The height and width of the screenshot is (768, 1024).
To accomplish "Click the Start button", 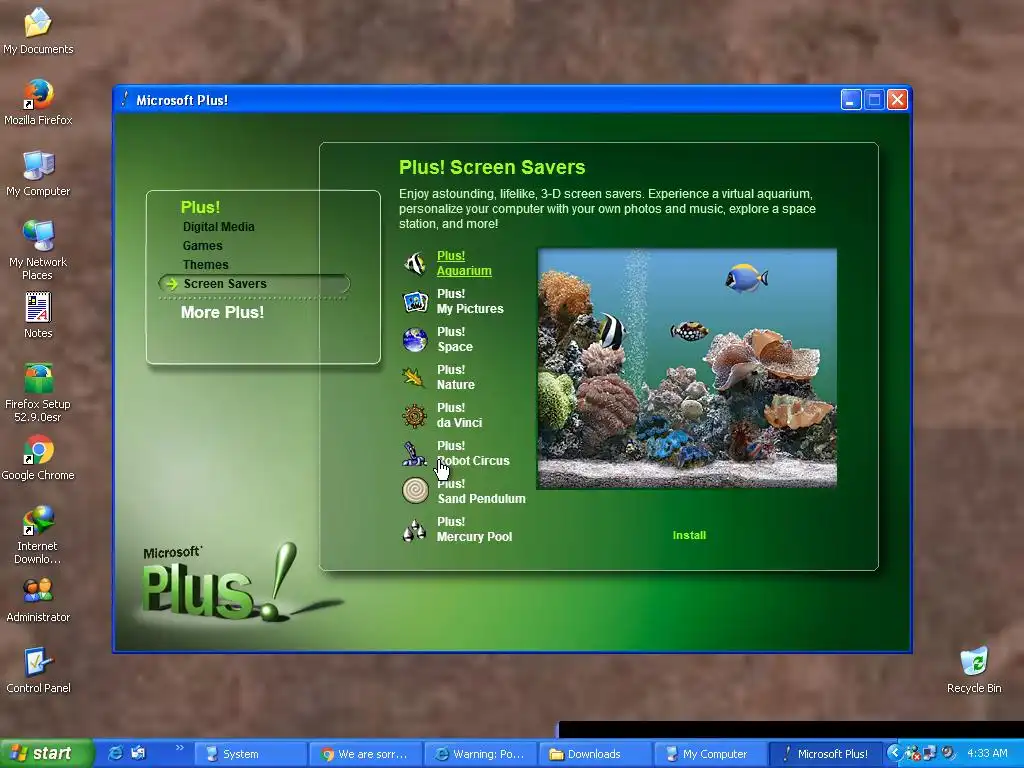I will point(46,753).
